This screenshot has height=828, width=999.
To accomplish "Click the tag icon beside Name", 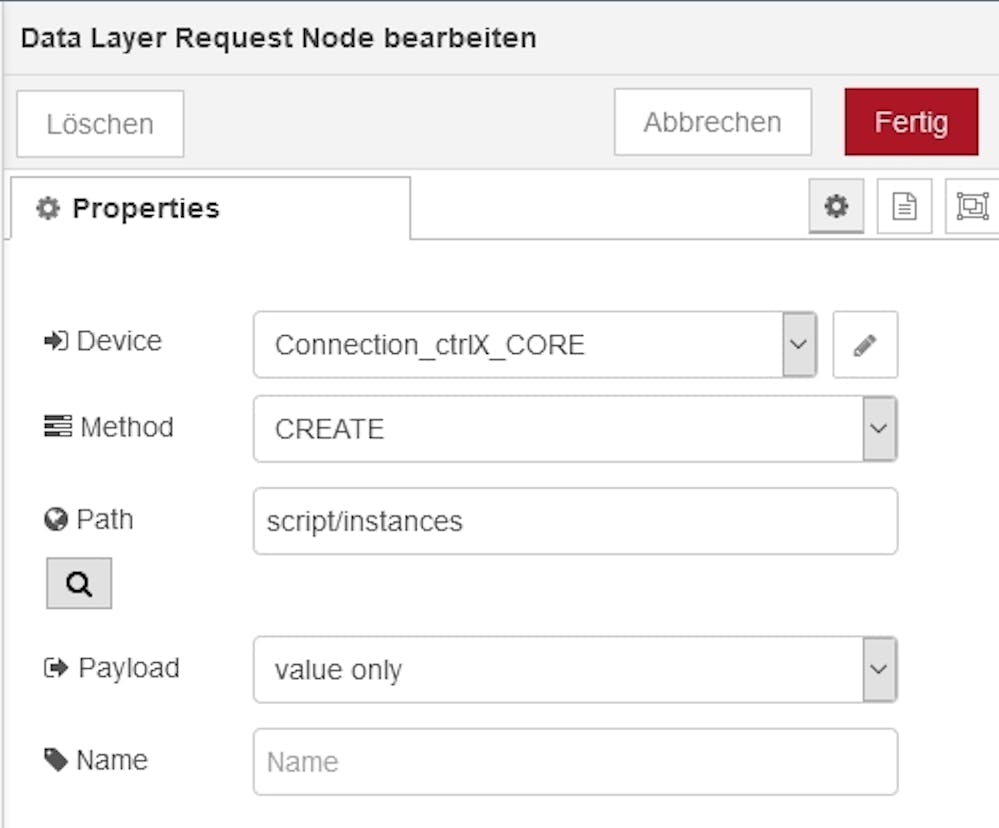I will click(56, 760).
